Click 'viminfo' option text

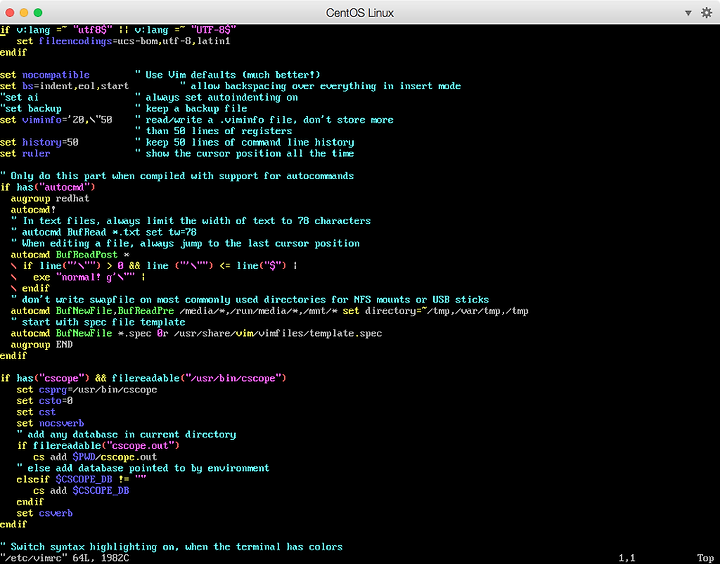pyautogui.click(x=42, y=120)
